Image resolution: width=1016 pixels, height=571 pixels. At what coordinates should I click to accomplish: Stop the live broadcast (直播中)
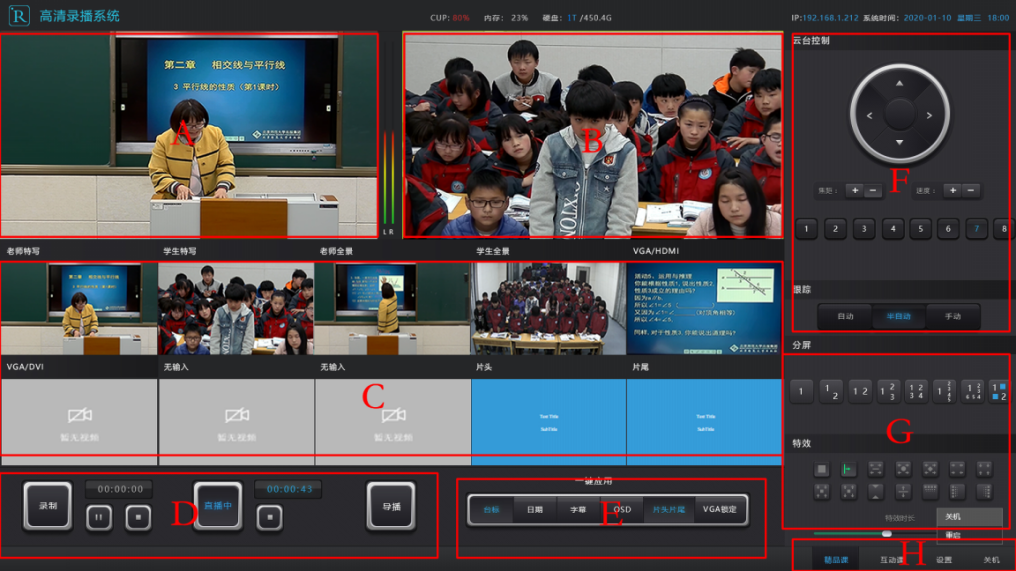click(269, 517)
